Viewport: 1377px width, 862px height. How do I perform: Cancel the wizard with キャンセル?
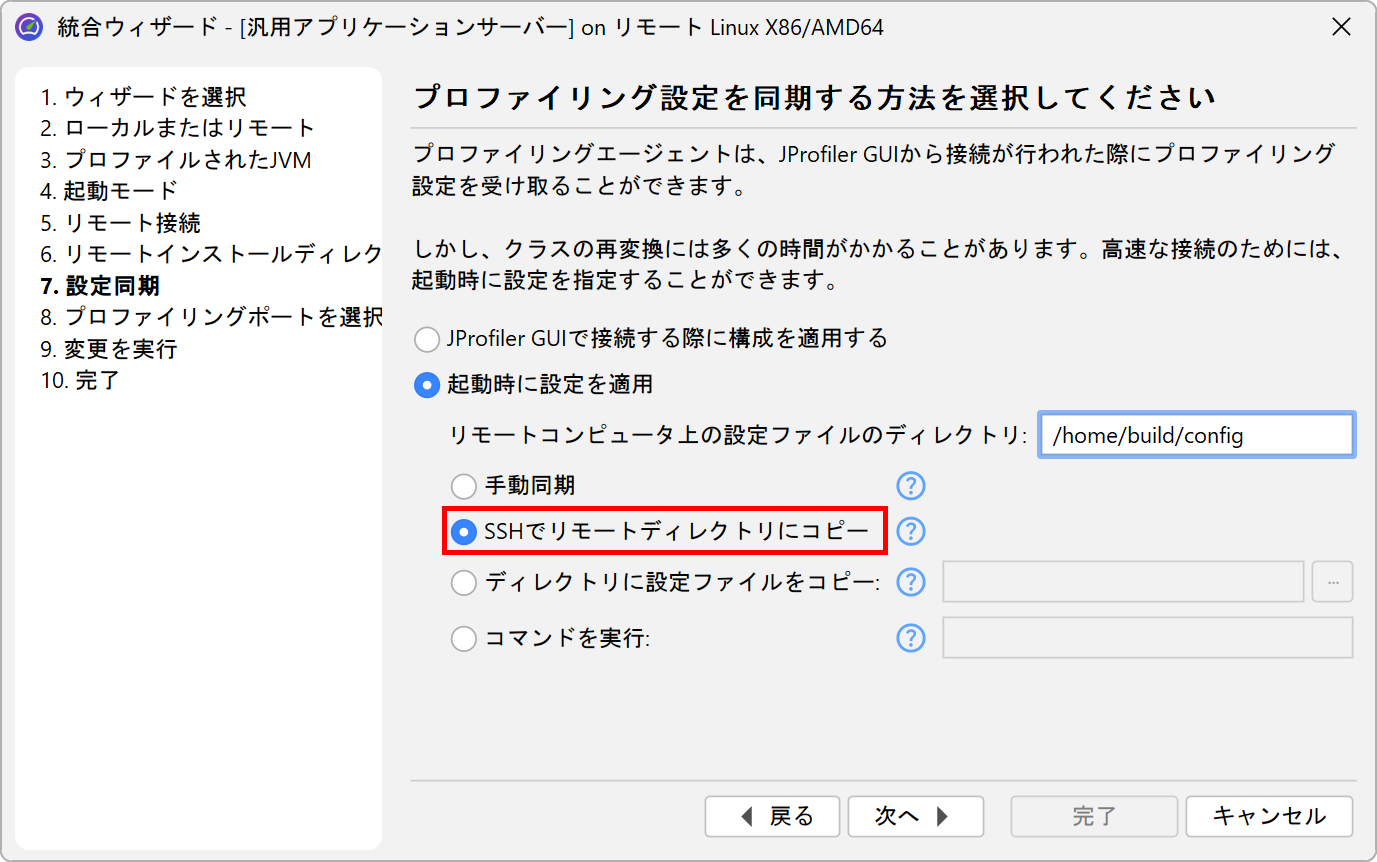pos(1269,816)
